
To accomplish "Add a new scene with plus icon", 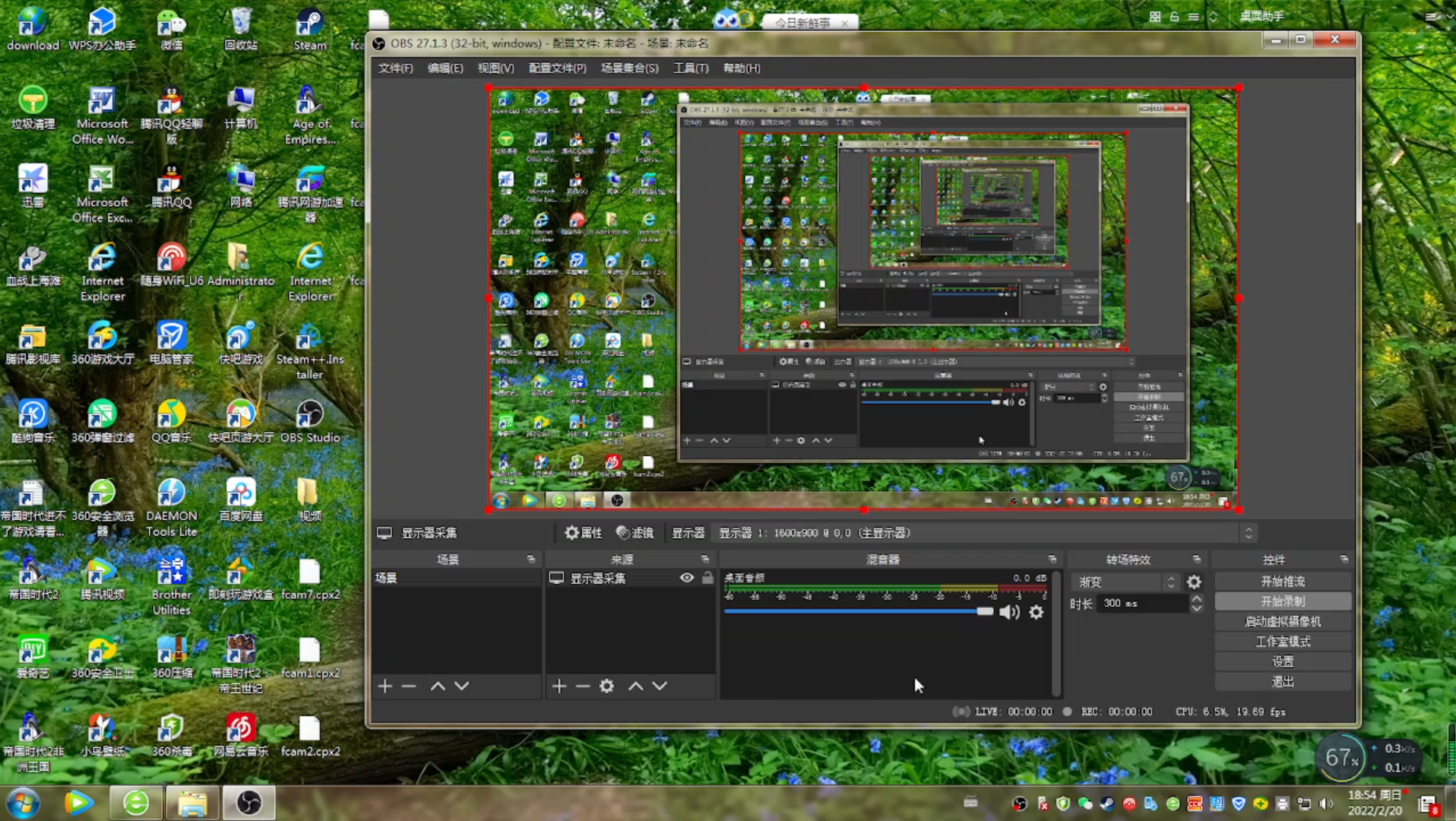I will tap(385, 686).
